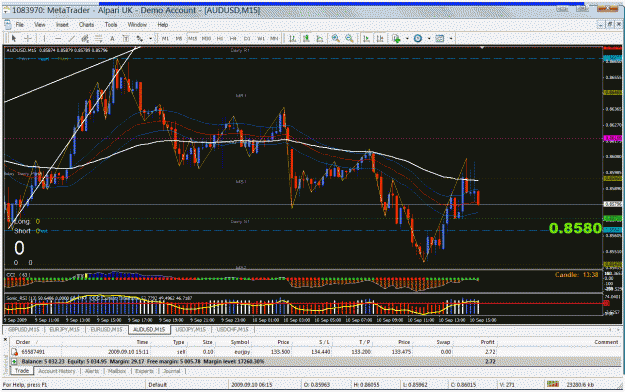Open the Window menu

click(137, 25)
